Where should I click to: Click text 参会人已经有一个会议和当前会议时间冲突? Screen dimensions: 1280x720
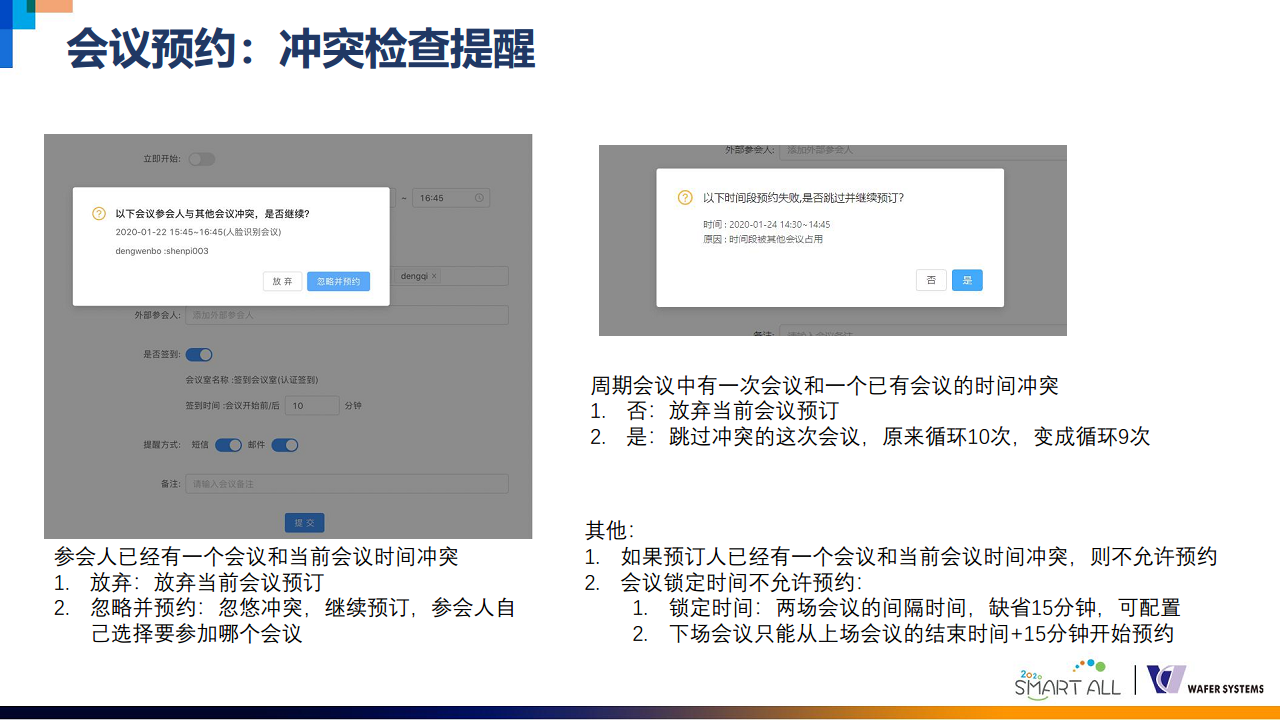pos(256,556)
